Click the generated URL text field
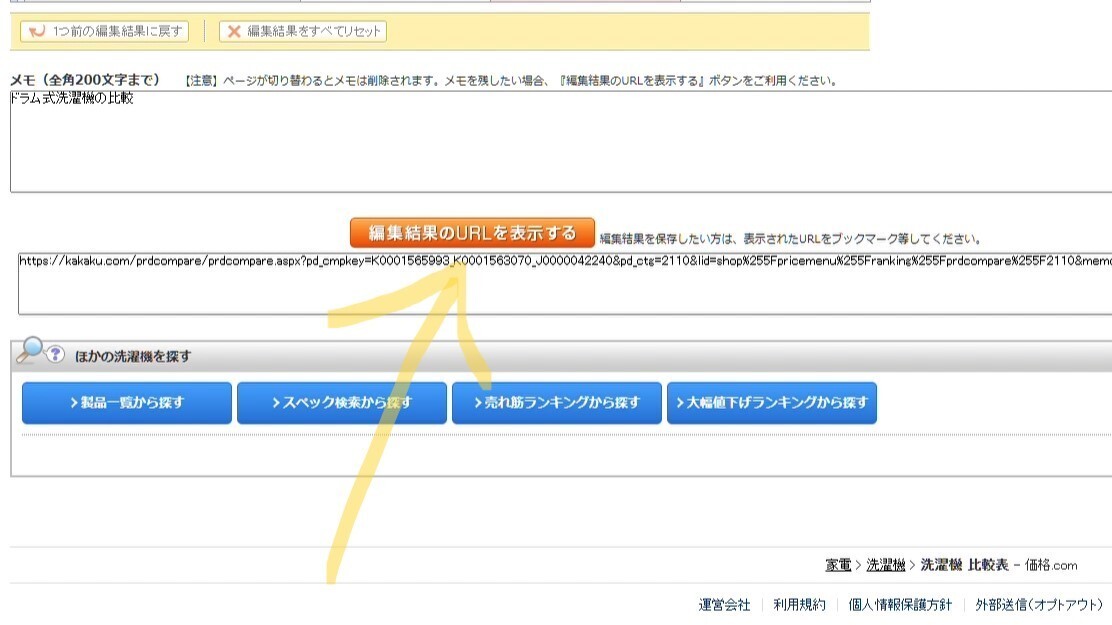This screenshot has height=625, width=1112. [565, 283]
